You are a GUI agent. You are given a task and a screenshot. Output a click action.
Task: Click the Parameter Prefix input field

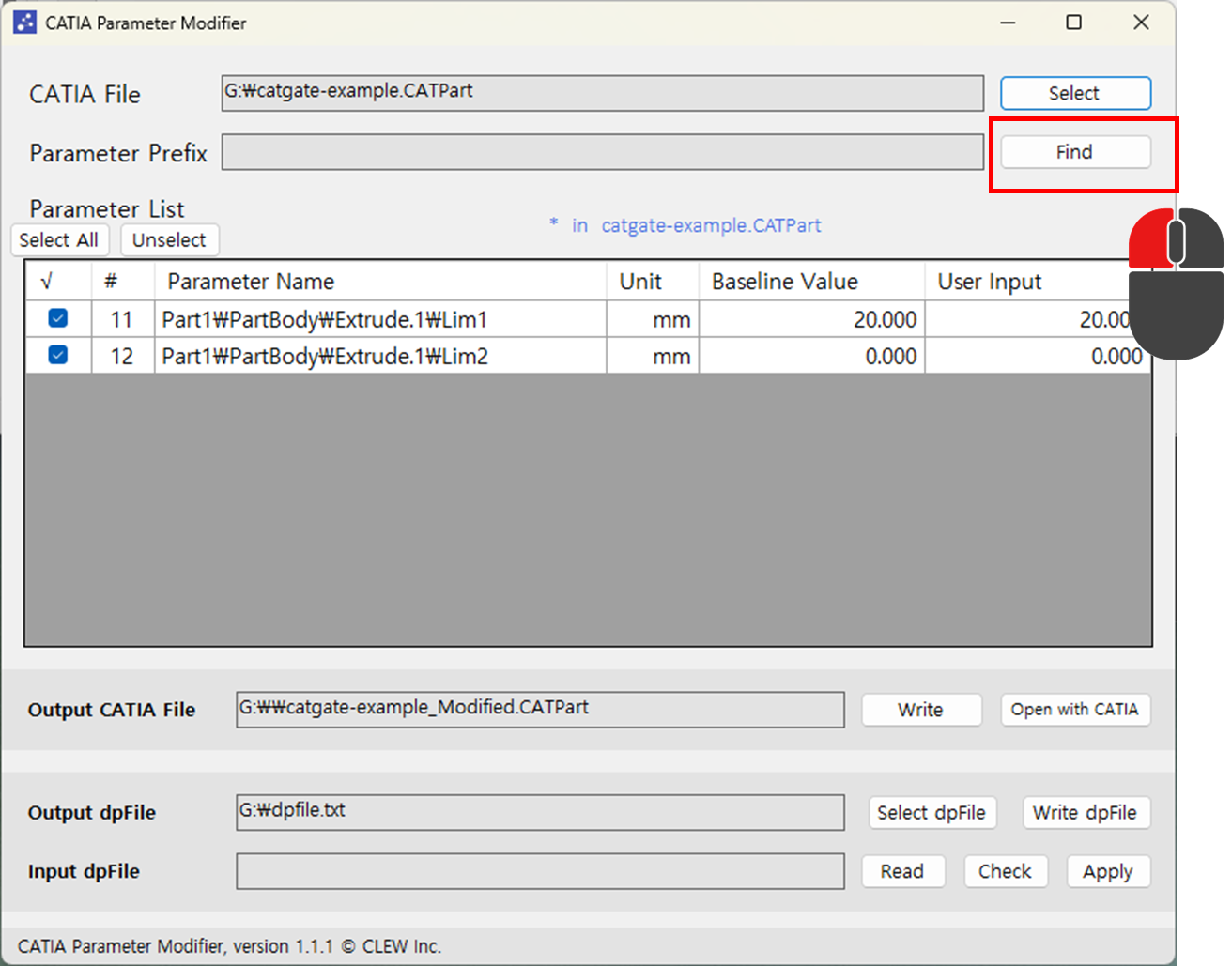click(x=603, y=152)
